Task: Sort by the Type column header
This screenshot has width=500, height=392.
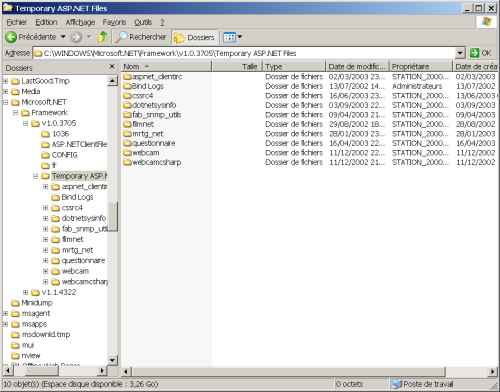Action: [294, 67]
